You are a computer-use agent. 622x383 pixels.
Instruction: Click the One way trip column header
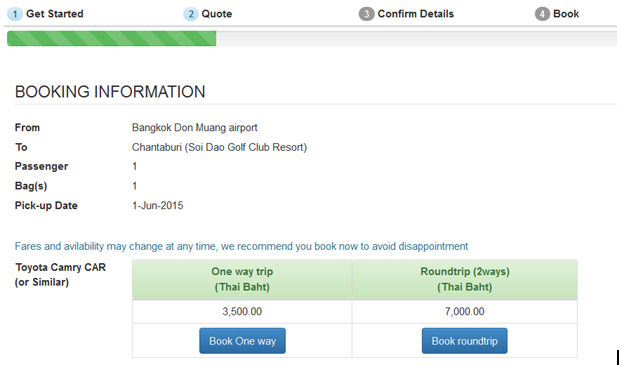click(x=242, y=279)
